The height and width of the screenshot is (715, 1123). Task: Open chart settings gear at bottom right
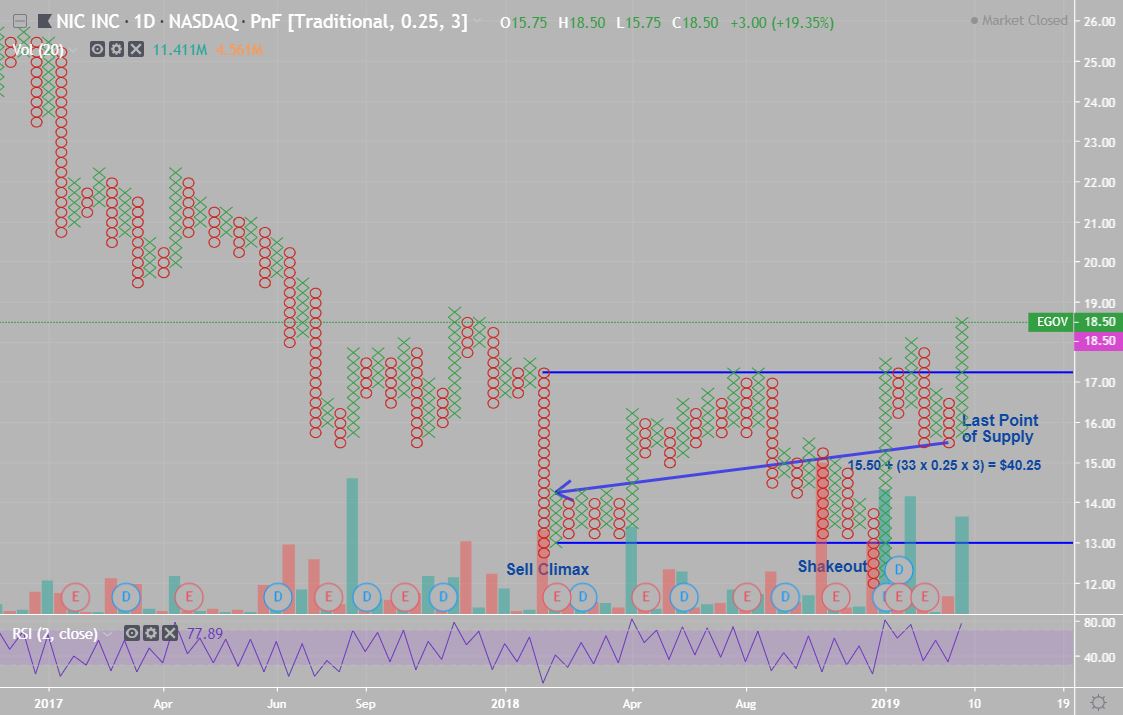(1097, 701)
